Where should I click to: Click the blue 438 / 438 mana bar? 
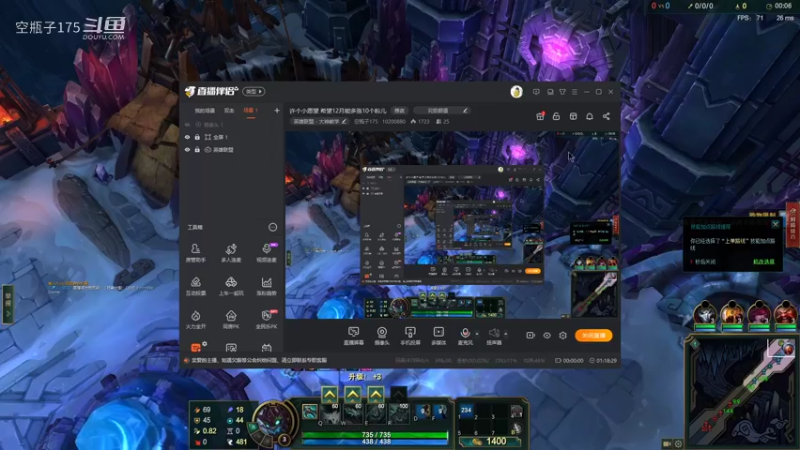point(374,441)
